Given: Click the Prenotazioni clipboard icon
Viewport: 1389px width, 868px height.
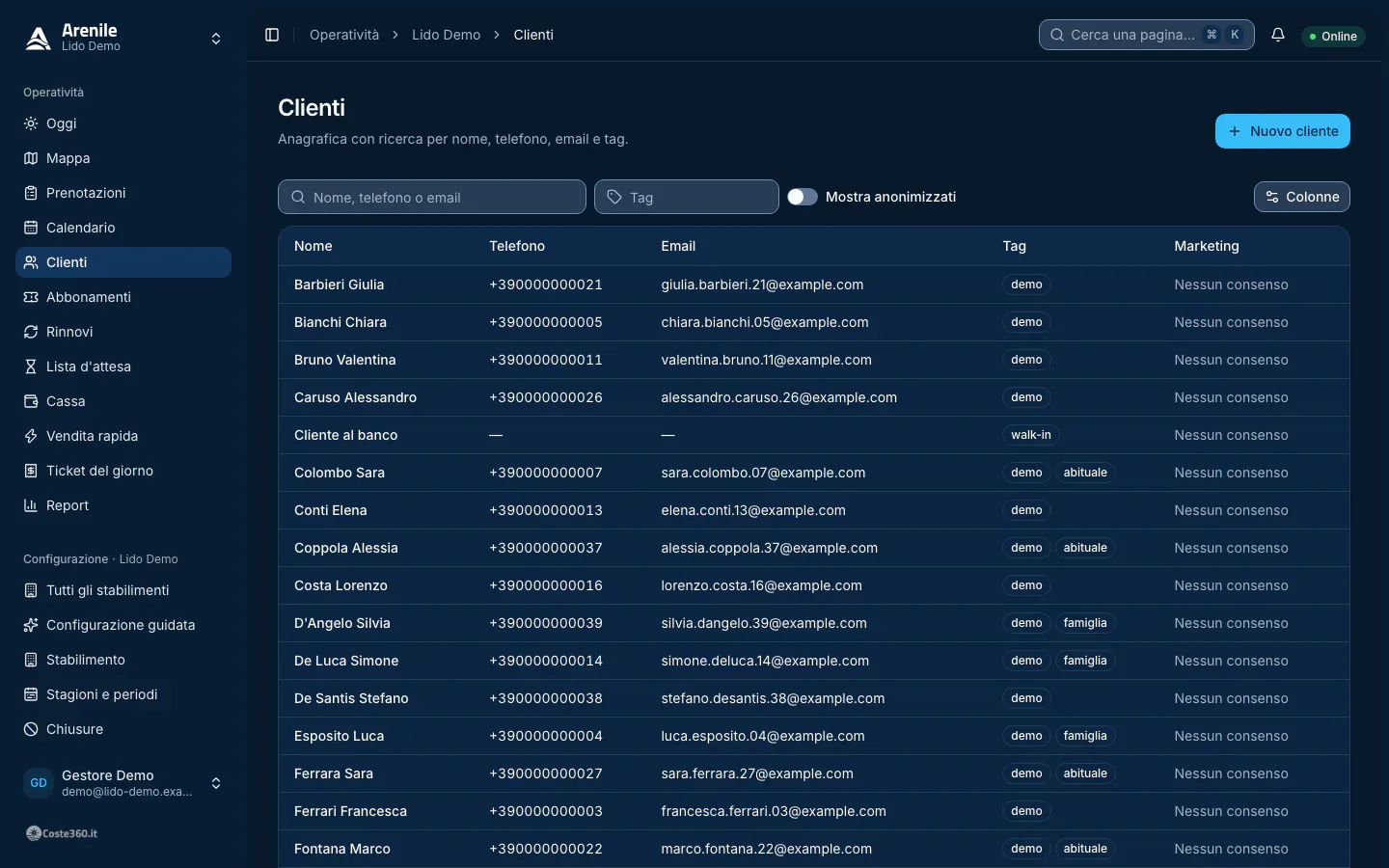Looking at the screenshot, I should 31,193.
